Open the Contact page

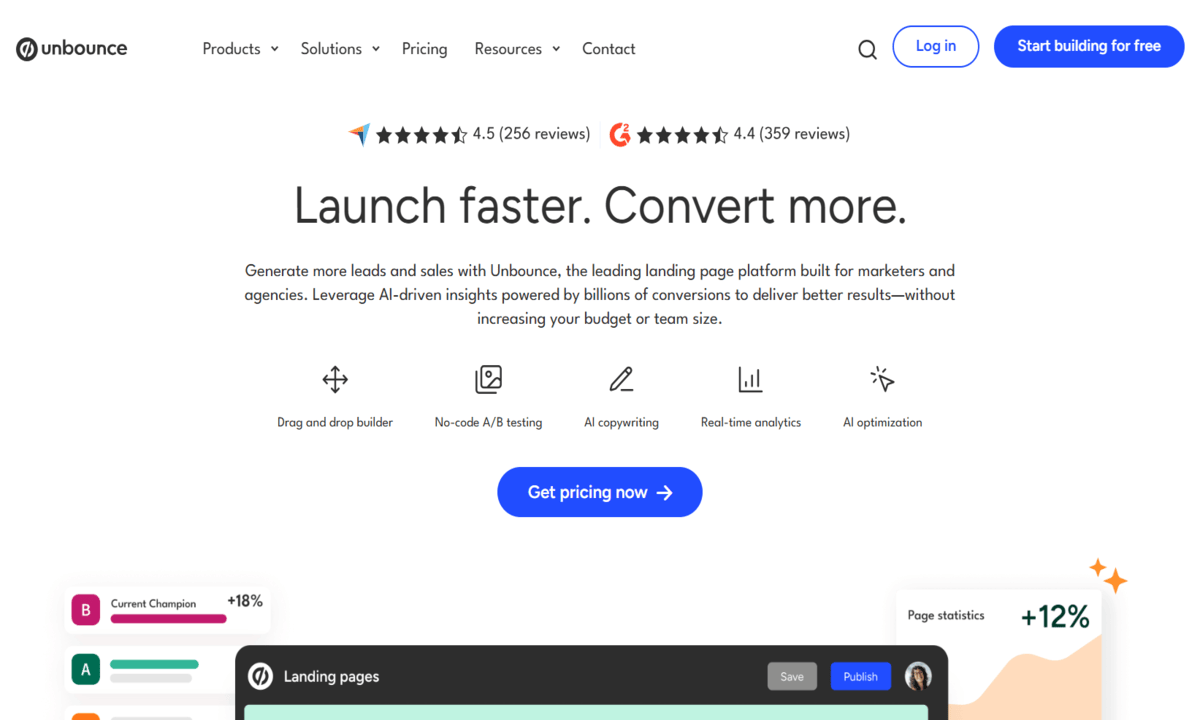click(608, 48)
